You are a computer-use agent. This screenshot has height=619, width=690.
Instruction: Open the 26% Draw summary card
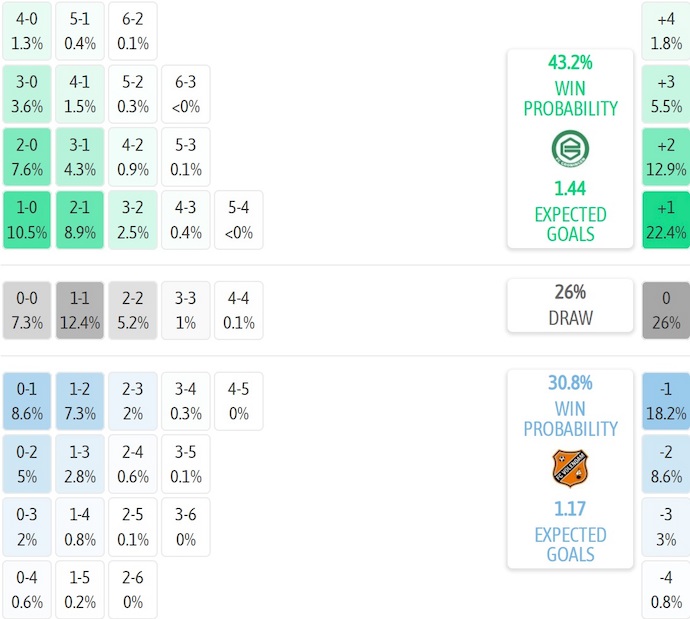click(570, 305)
